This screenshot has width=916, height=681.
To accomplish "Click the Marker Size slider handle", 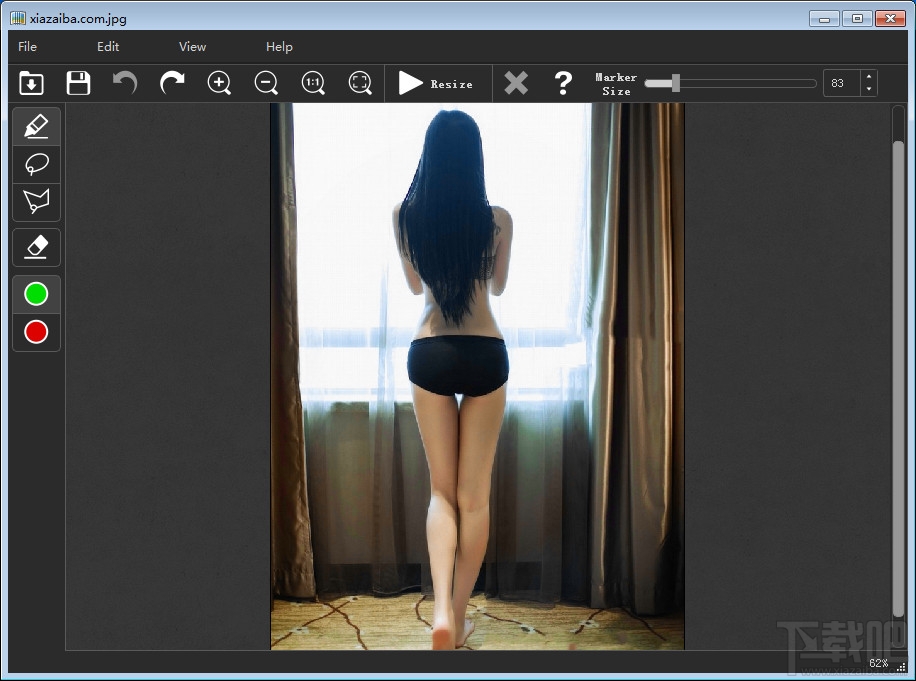I will (675, 83).
